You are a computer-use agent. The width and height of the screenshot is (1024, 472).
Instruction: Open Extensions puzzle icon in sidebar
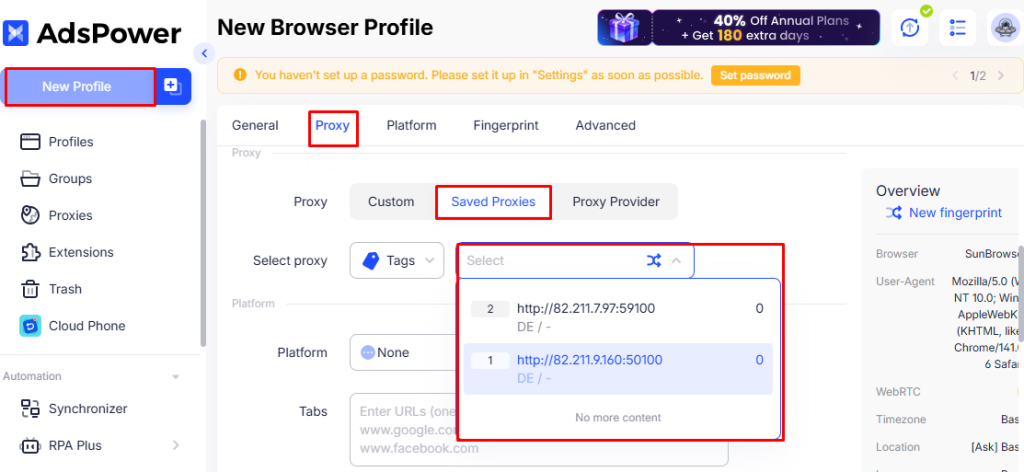click(30, 252)
